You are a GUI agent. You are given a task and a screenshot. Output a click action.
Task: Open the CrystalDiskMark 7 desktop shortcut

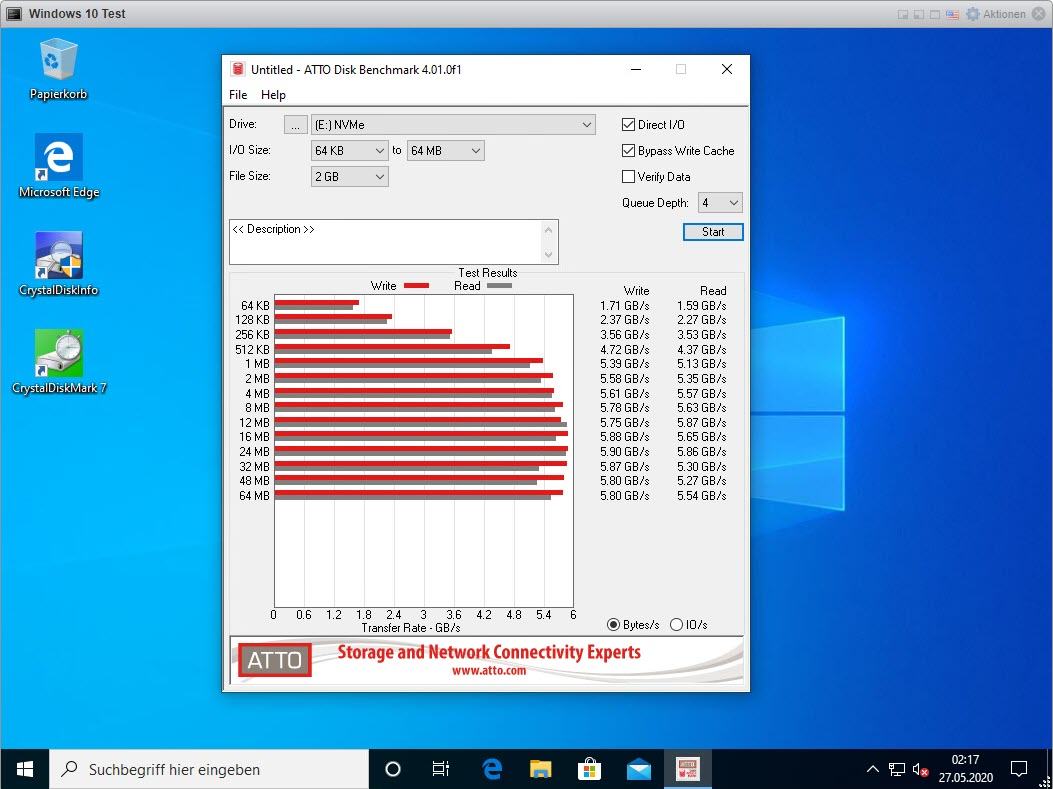58,362
